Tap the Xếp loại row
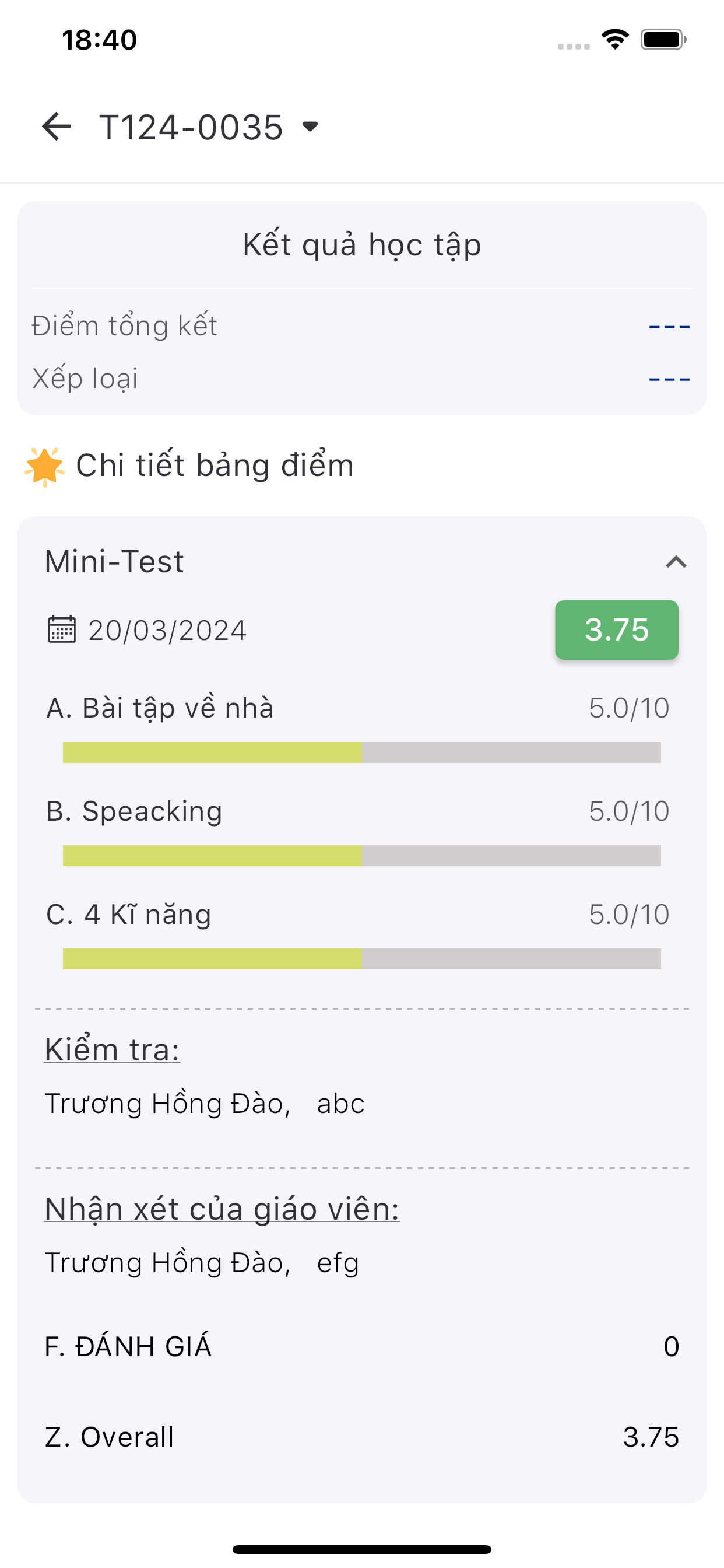This screenshot has height=1568, width=724. (x=362, y=379)
